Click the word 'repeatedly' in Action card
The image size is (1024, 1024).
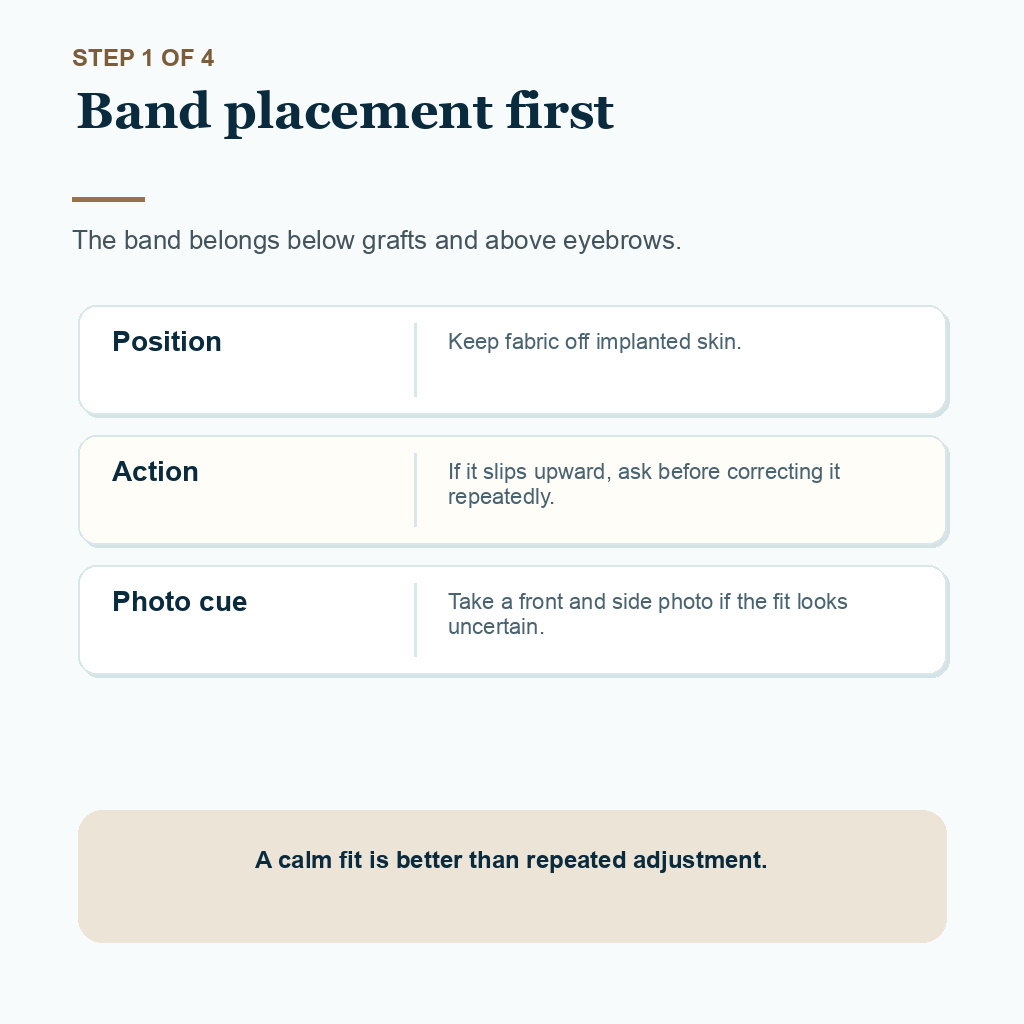point(500,497)
